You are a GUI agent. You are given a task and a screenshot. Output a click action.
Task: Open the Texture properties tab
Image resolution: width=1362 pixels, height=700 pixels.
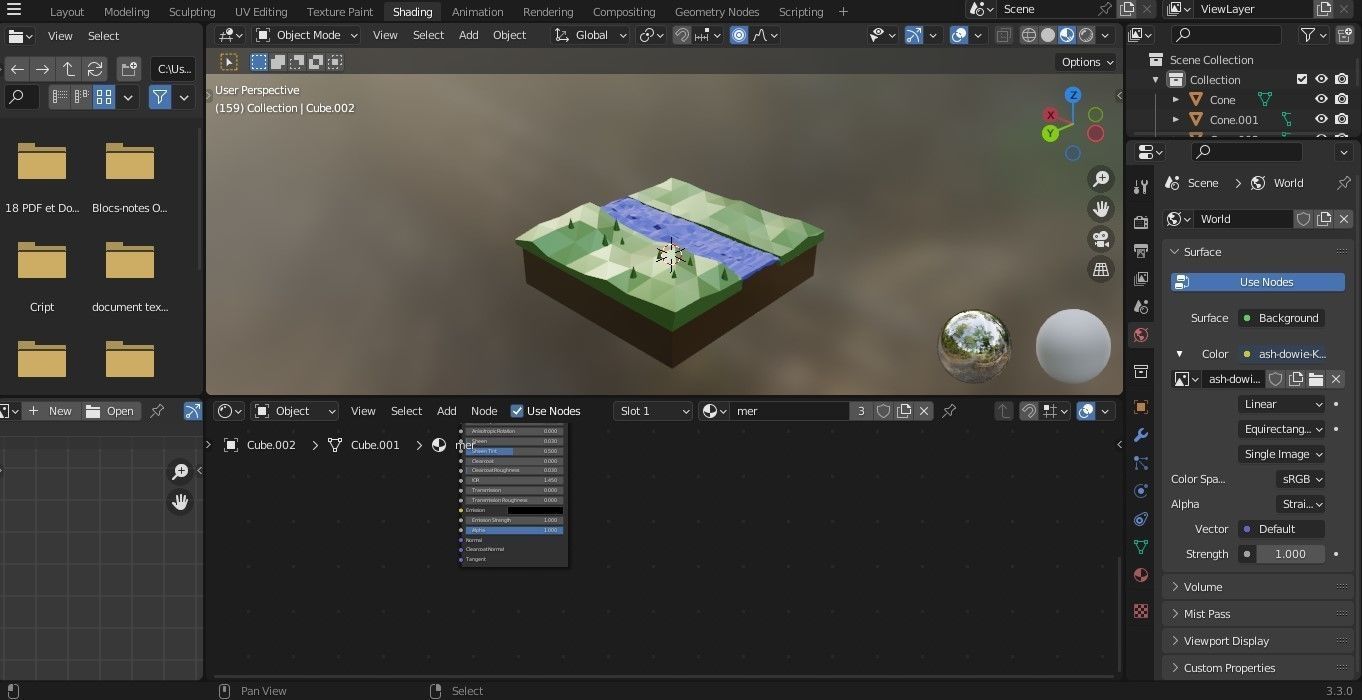[1141, 610]
